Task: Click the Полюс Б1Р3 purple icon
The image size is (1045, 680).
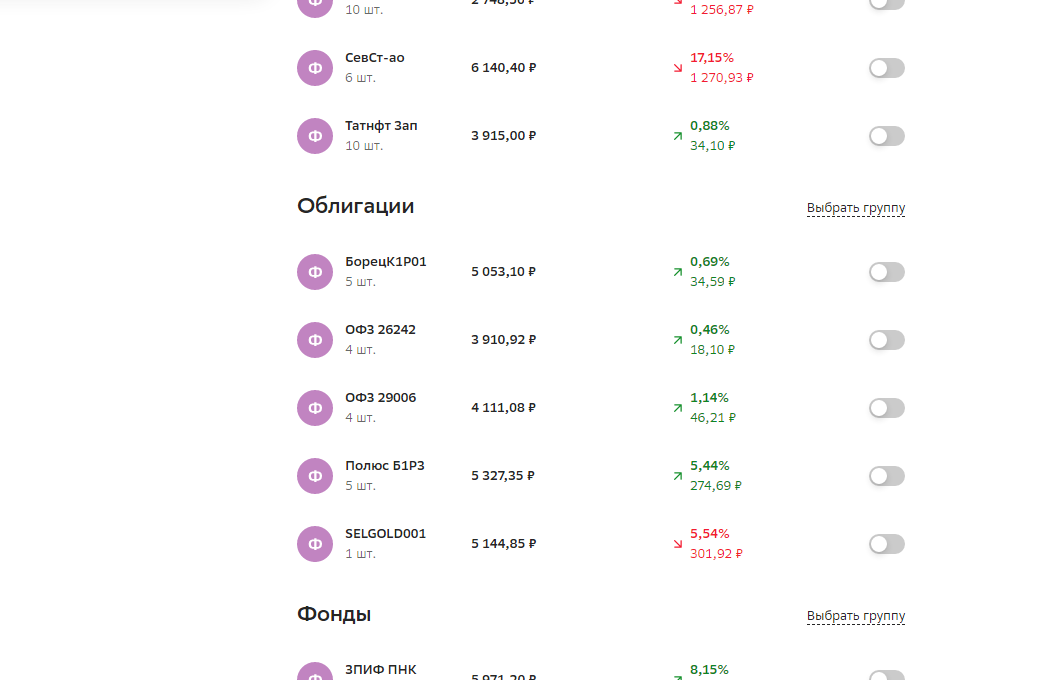Action: 315,476
